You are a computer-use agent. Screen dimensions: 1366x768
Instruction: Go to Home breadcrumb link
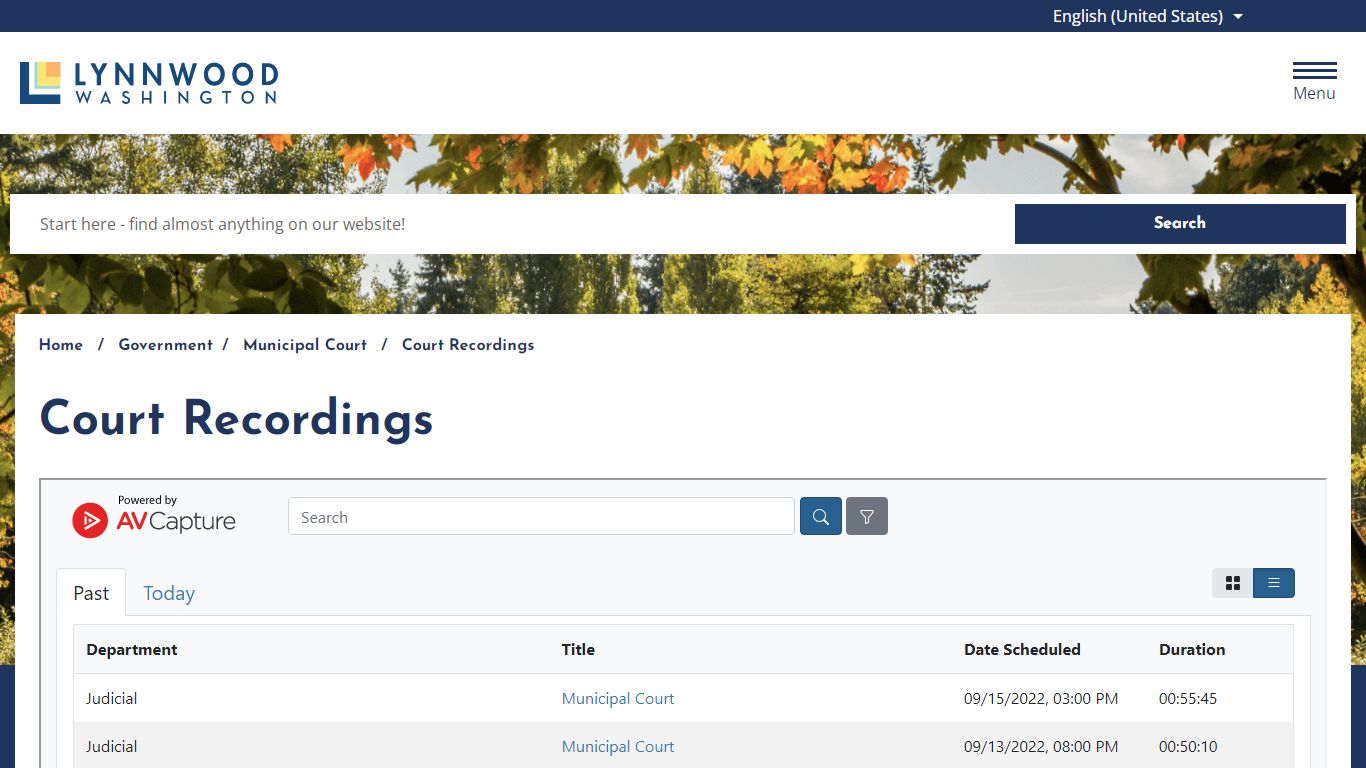(61, 345)
